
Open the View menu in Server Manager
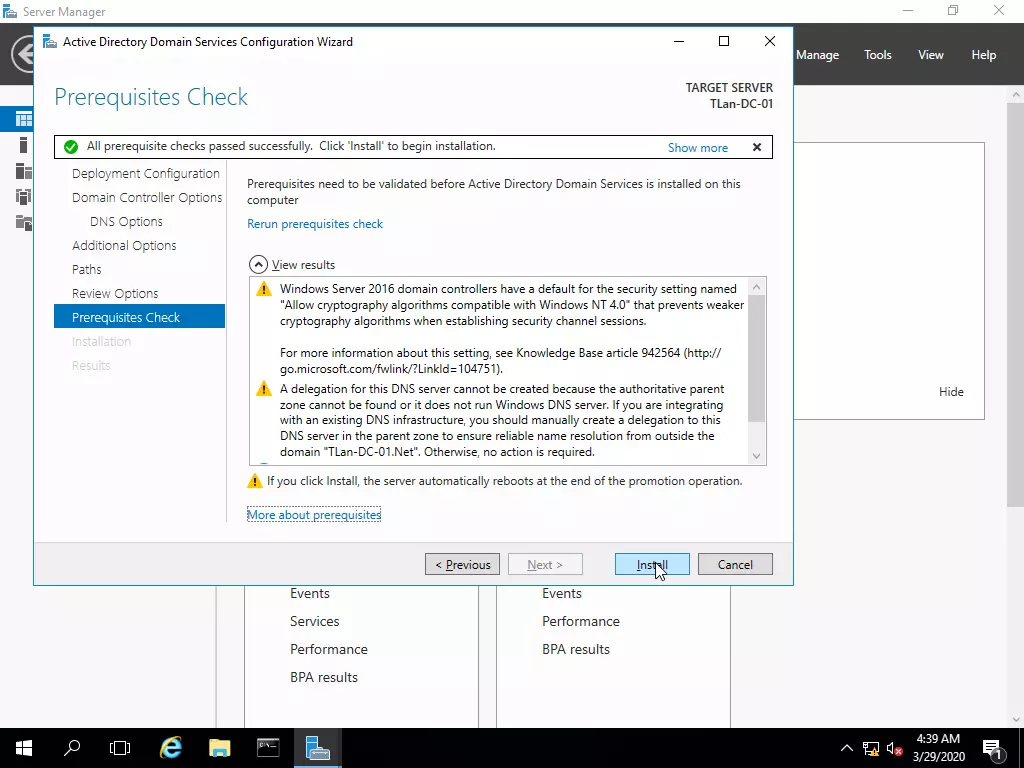click(x=930, y=55)
